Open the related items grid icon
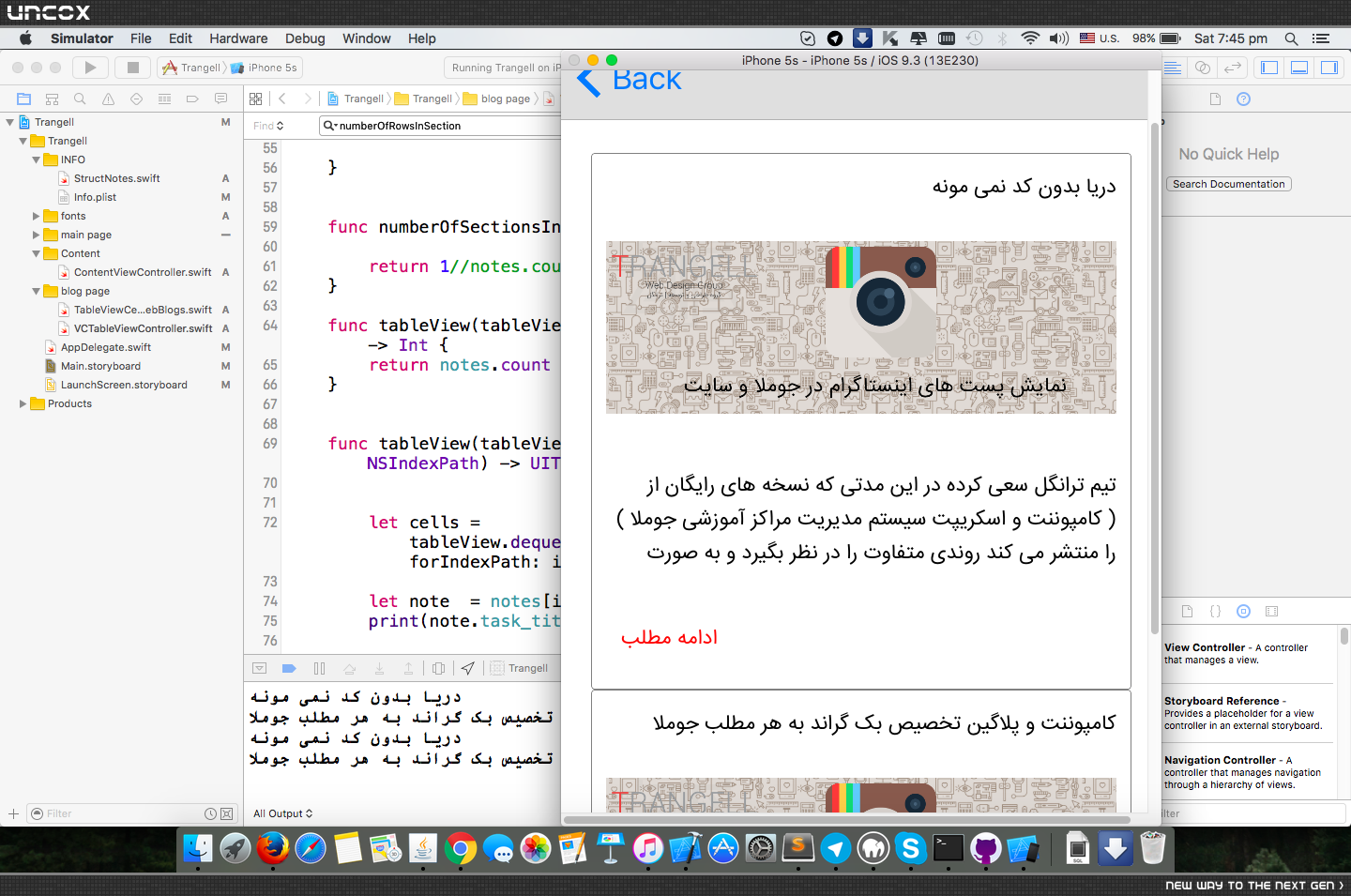1351x896 pixels. [x=256, y=99]
